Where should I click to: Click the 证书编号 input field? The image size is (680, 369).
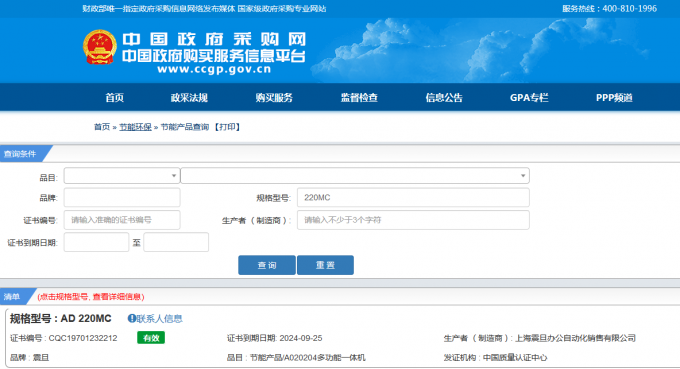[x=122, y=220]
